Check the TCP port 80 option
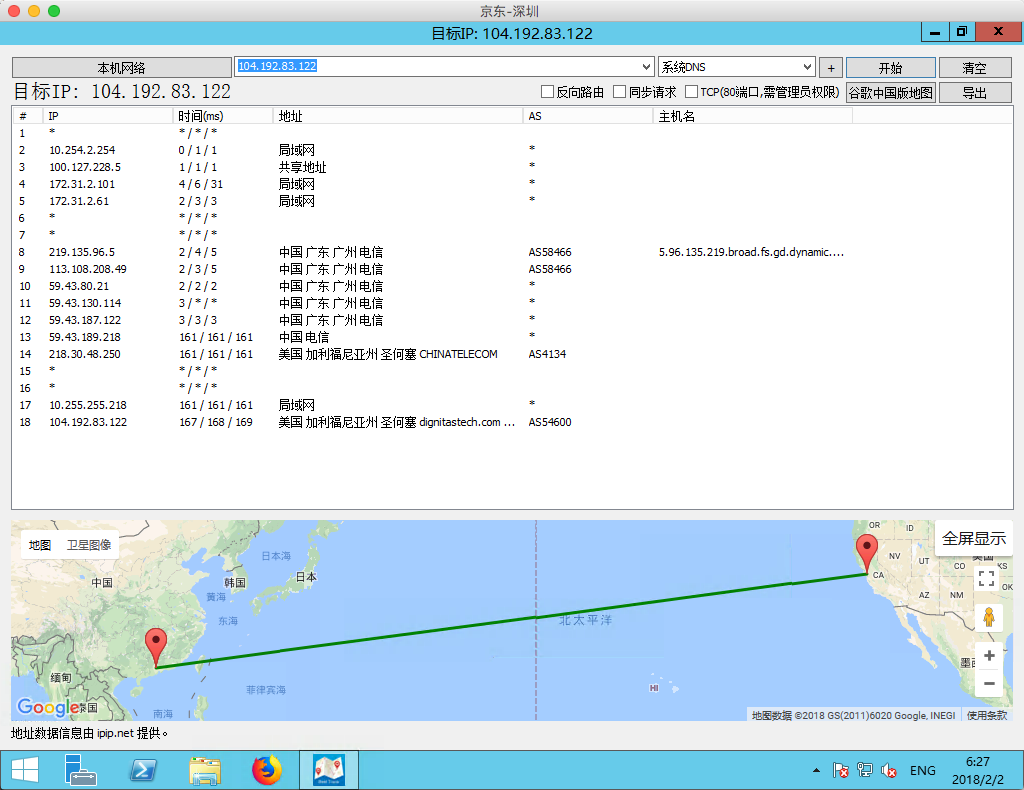 [692, 92]
